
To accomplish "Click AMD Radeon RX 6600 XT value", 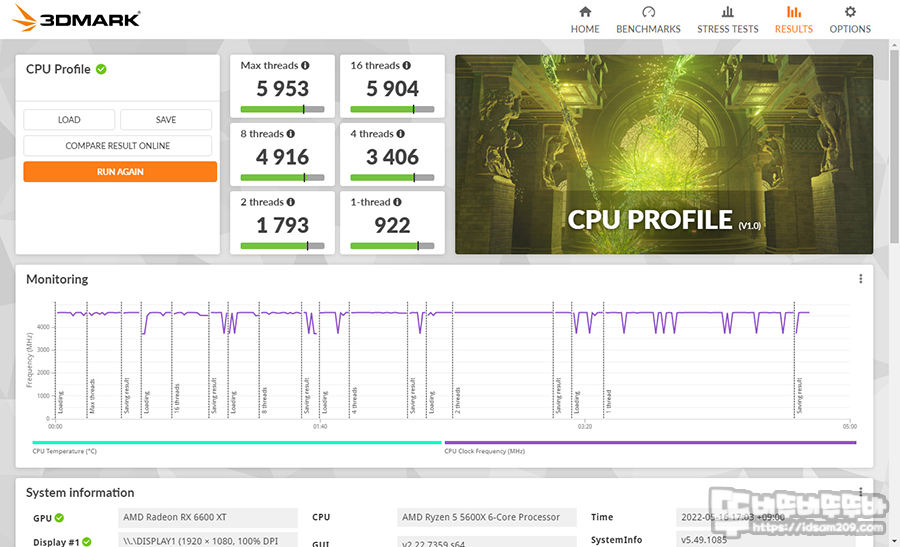I will [x=208, y=517].
